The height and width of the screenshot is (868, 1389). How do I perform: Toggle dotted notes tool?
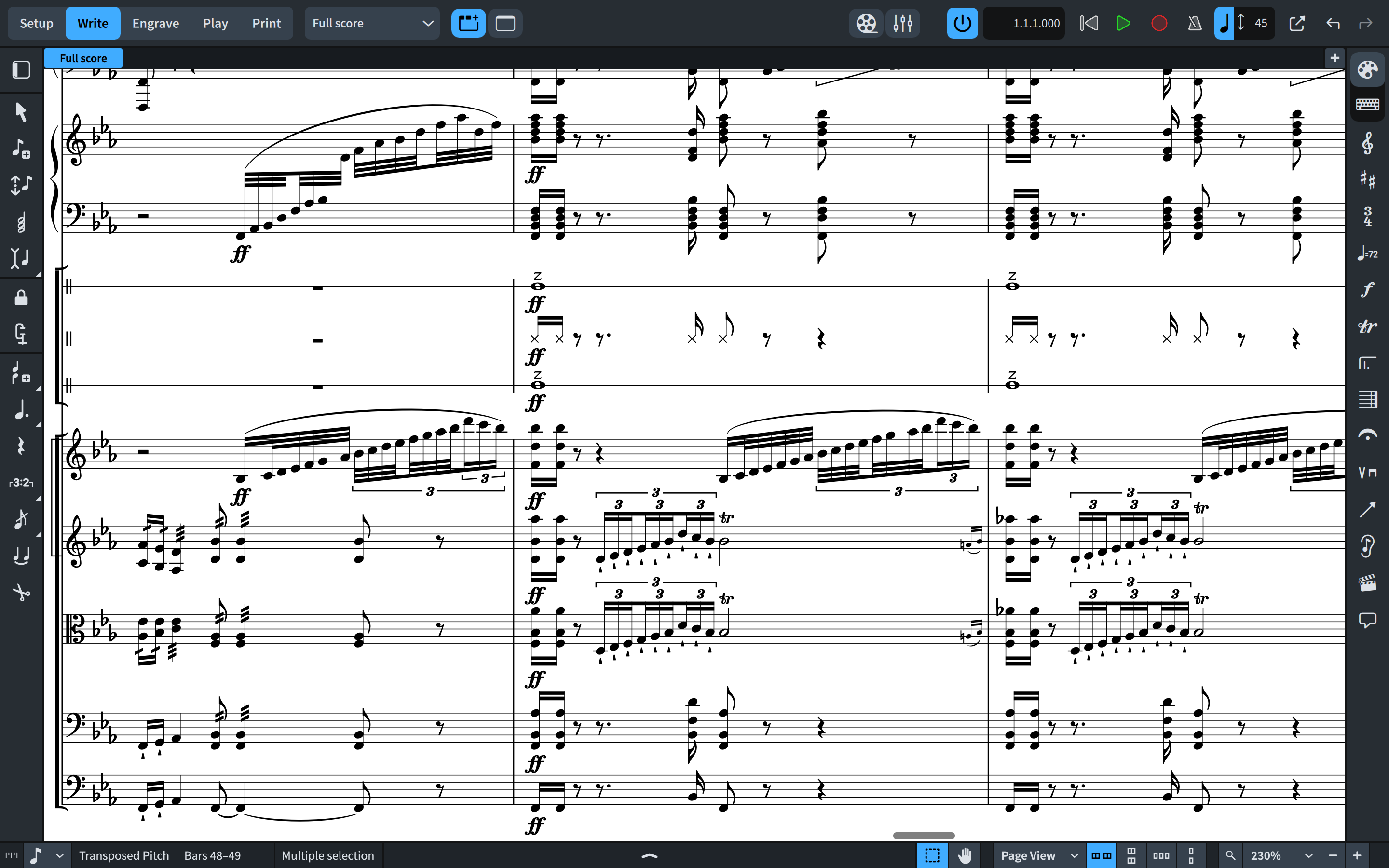click(21, 410)
